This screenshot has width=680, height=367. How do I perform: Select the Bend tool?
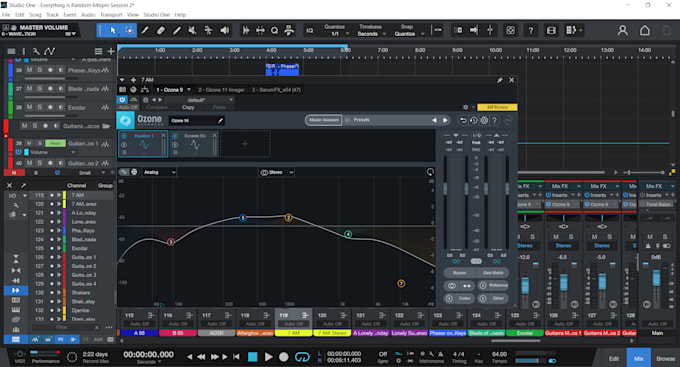pos(209,30)
